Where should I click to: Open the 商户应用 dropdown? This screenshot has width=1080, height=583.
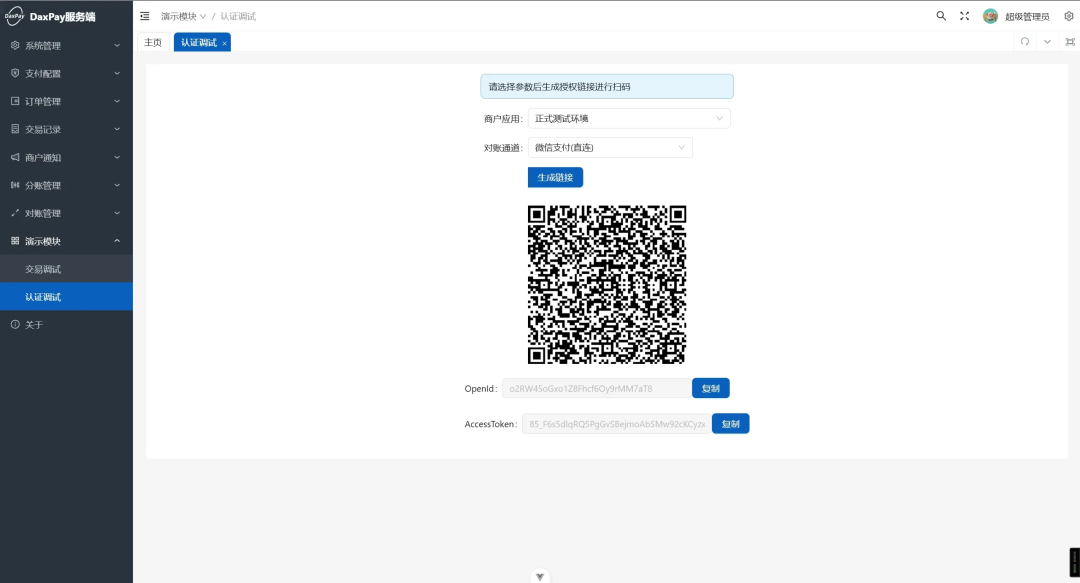[629, 118]
